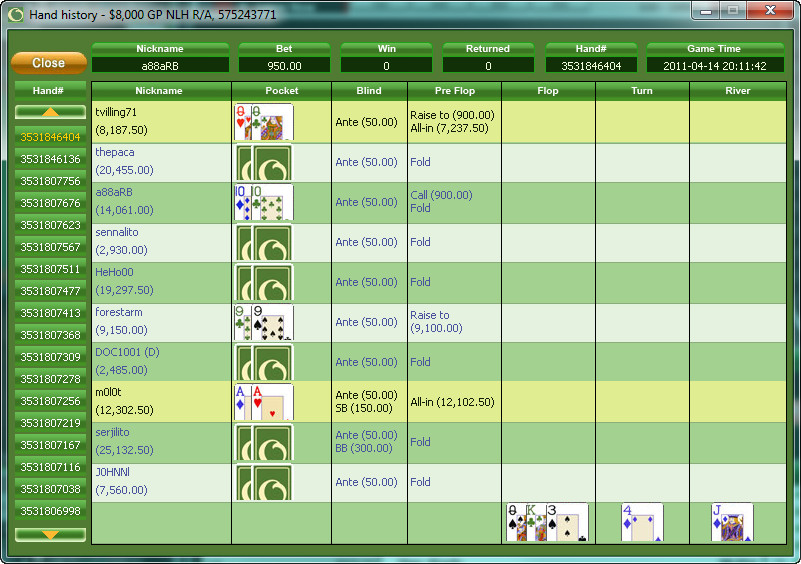Choose hand 3531807511

pos(50,269)
